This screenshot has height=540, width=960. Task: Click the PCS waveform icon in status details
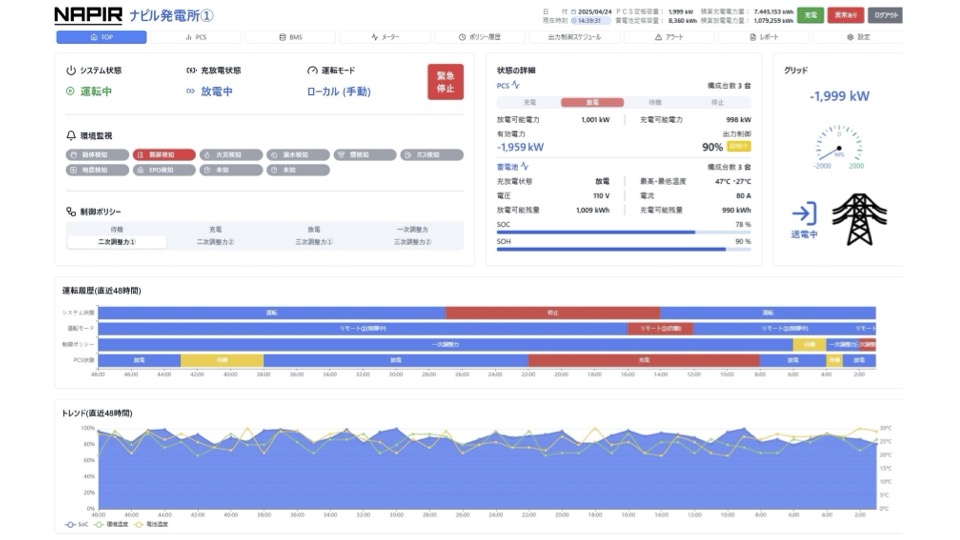[517, 86]
